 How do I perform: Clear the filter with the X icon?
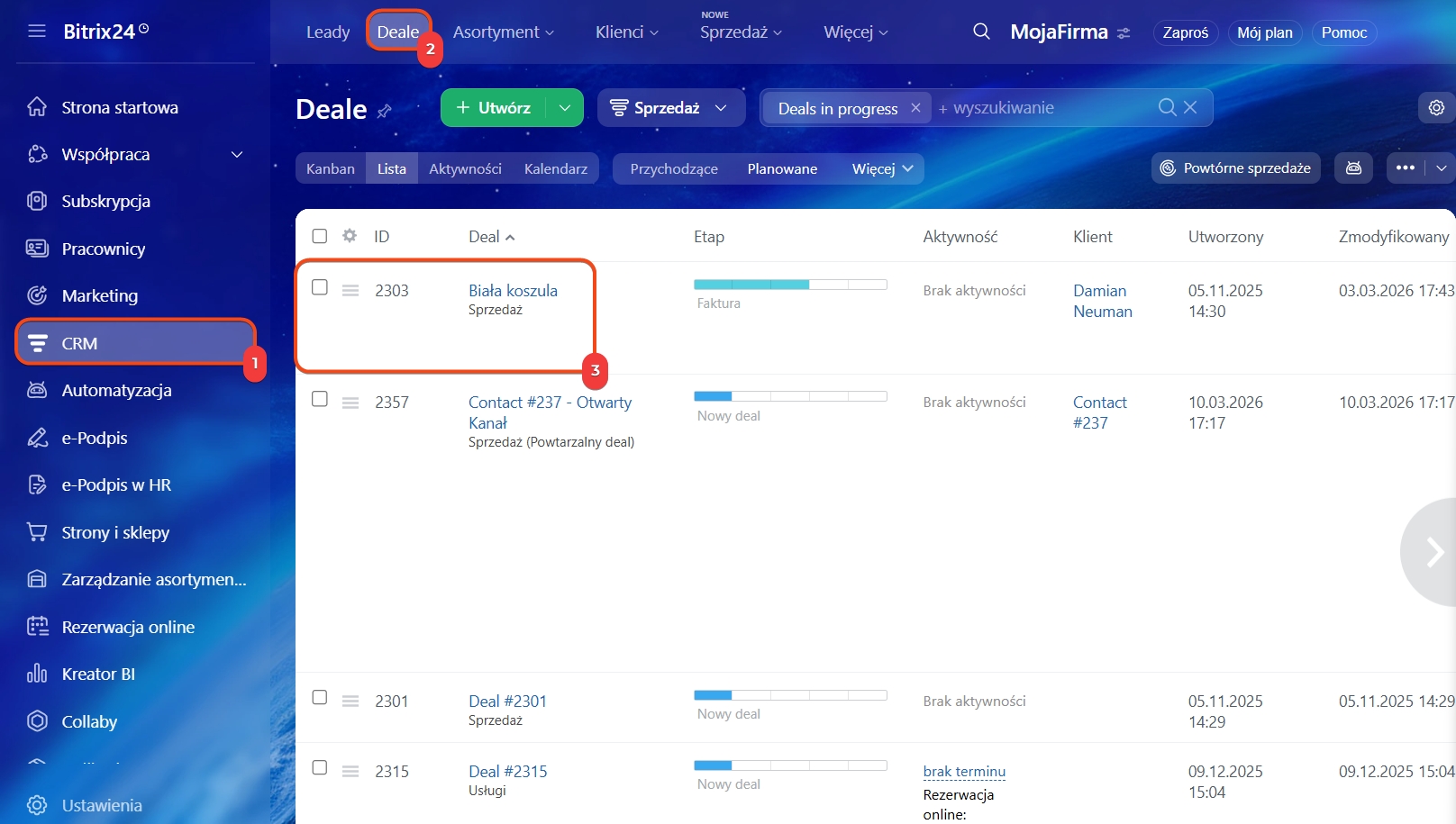1190,108
